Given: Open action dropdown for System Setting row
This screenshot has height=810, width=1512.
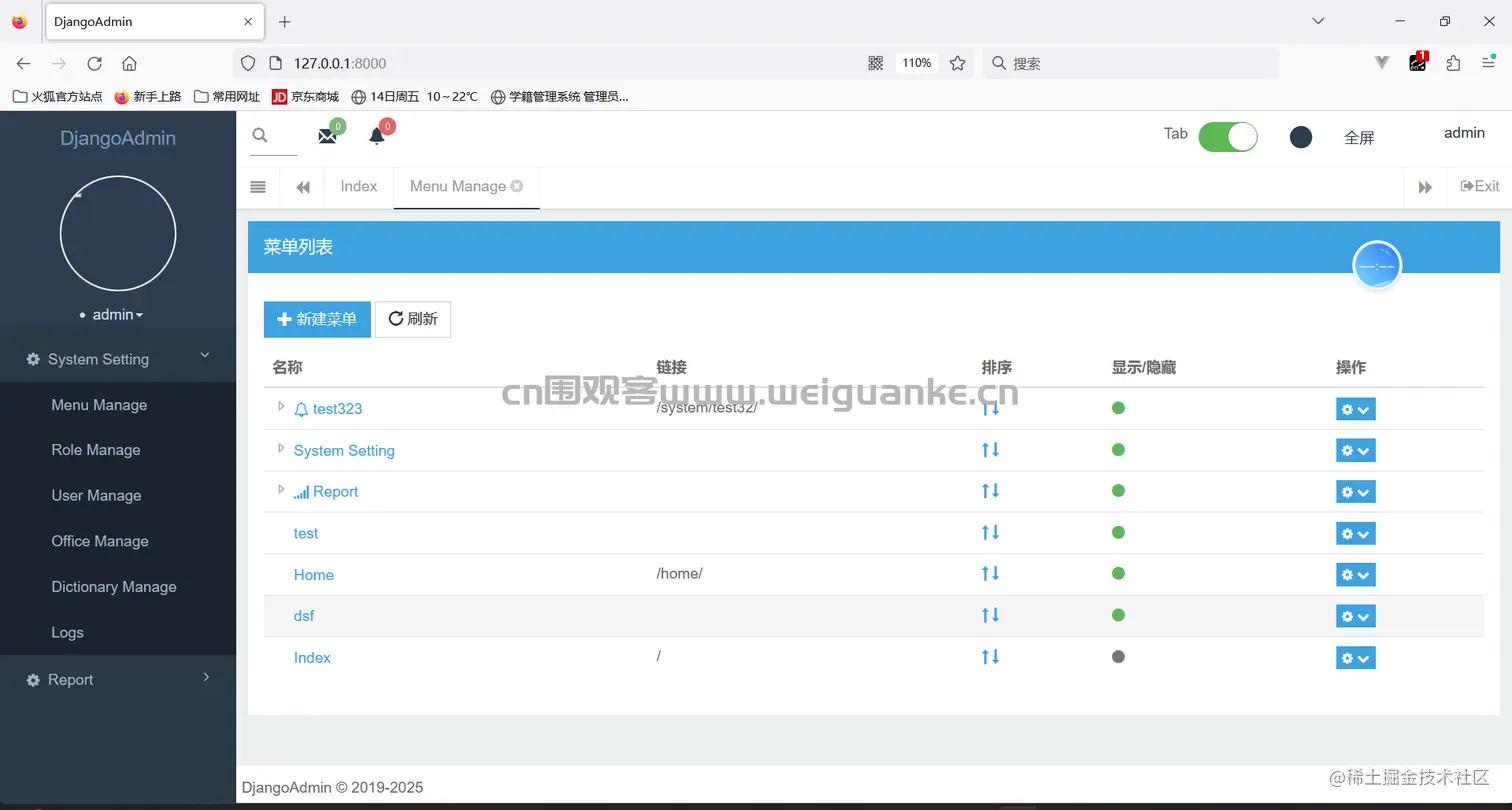Looking at the screenshot, I should pyautogui.click(x=1355, y=451).
